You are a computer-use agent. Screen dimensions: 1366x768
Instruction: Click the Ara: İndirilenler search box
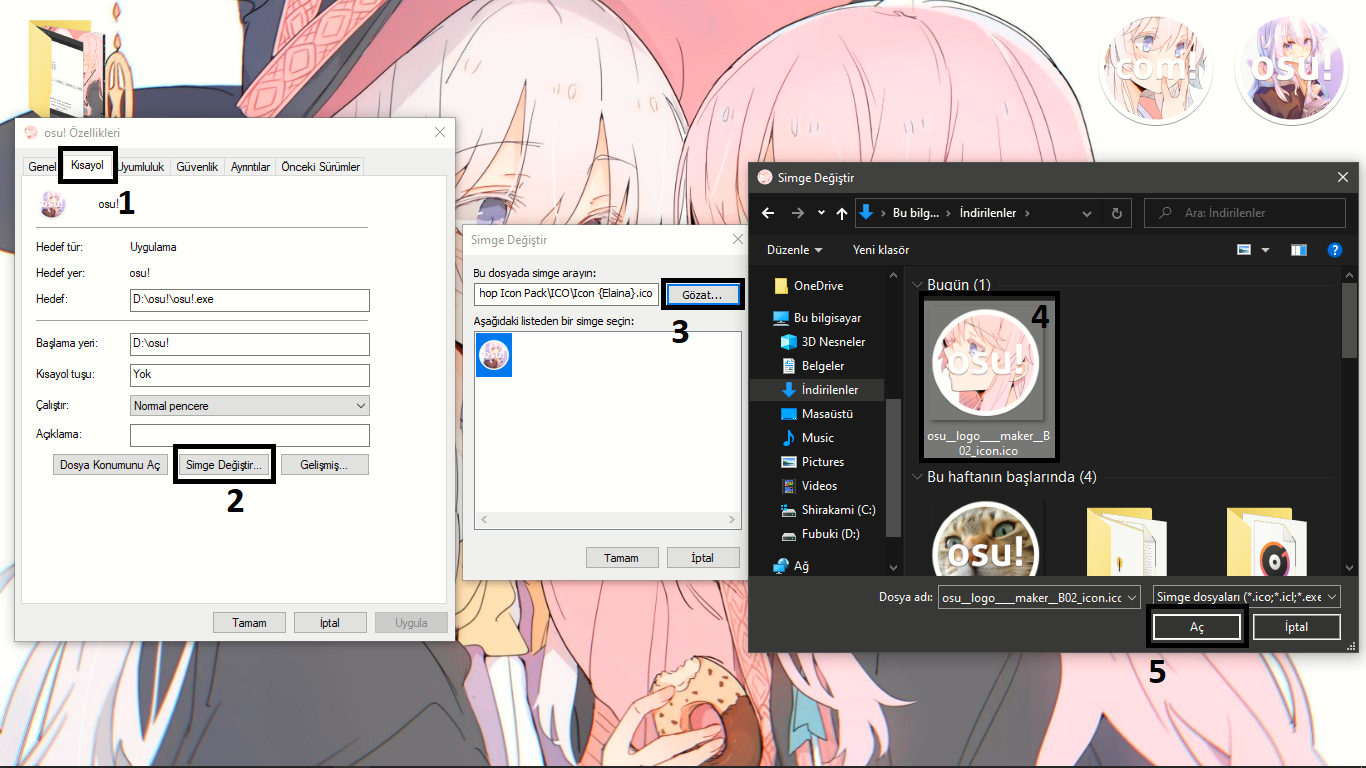click(x=1243, y=213)
